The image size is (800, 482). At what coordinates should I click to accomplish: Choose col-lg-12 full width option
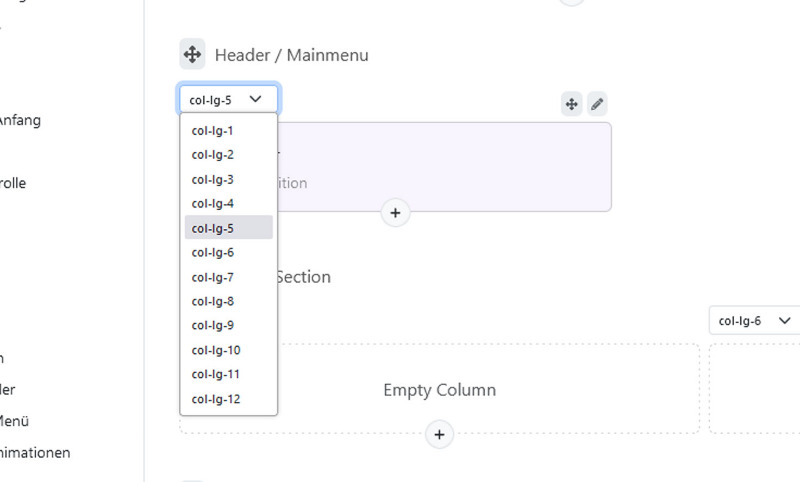229,399
